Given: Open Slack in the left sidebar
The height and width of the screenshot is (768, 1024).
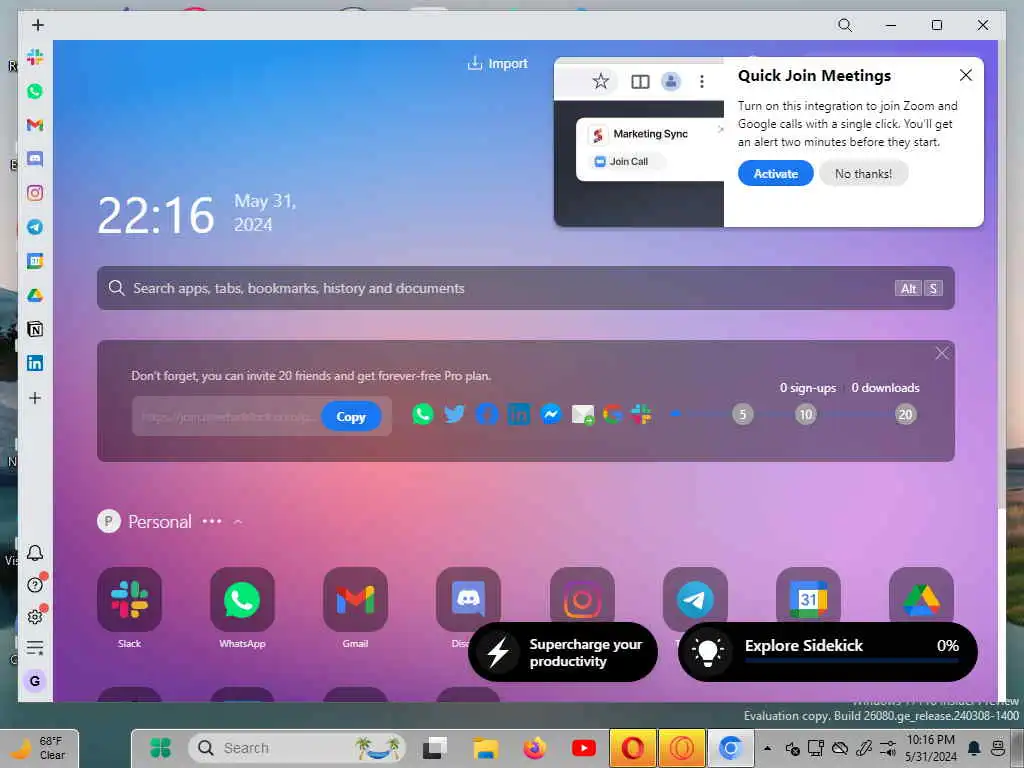Looking at the screenshot, I should [35, 57].
